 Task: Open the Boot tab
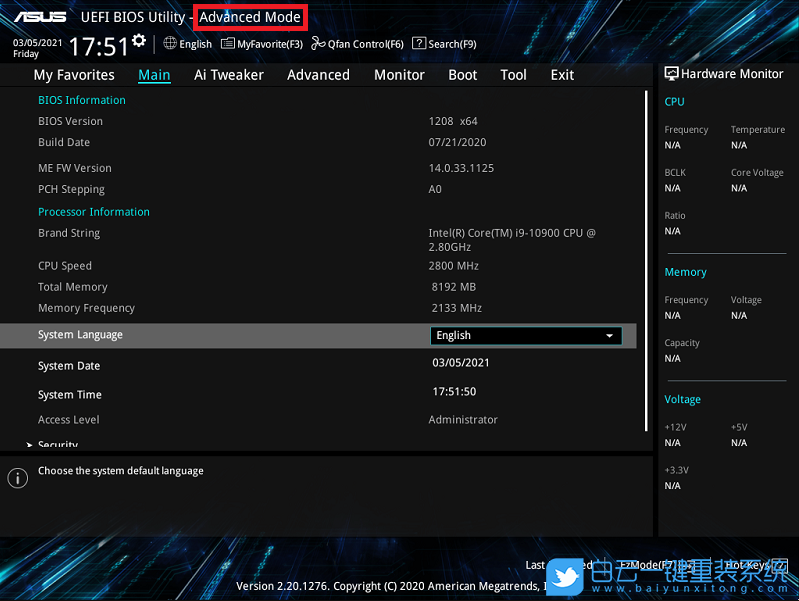click(462, 75)
